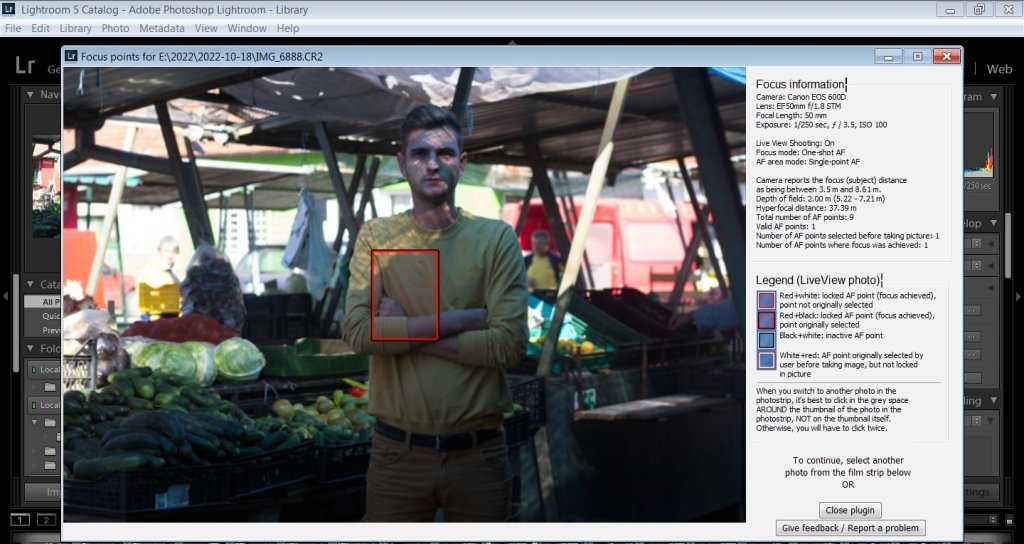Collapse the expanded folder's tree triangle

click(35, 423)
